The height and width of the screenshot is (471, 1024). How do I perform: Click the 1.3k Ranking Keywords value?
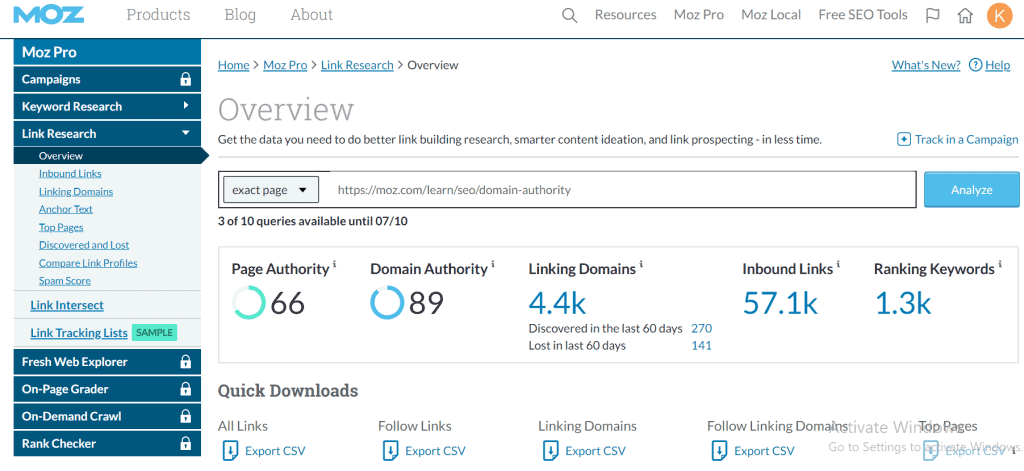[x=903, y=303]
